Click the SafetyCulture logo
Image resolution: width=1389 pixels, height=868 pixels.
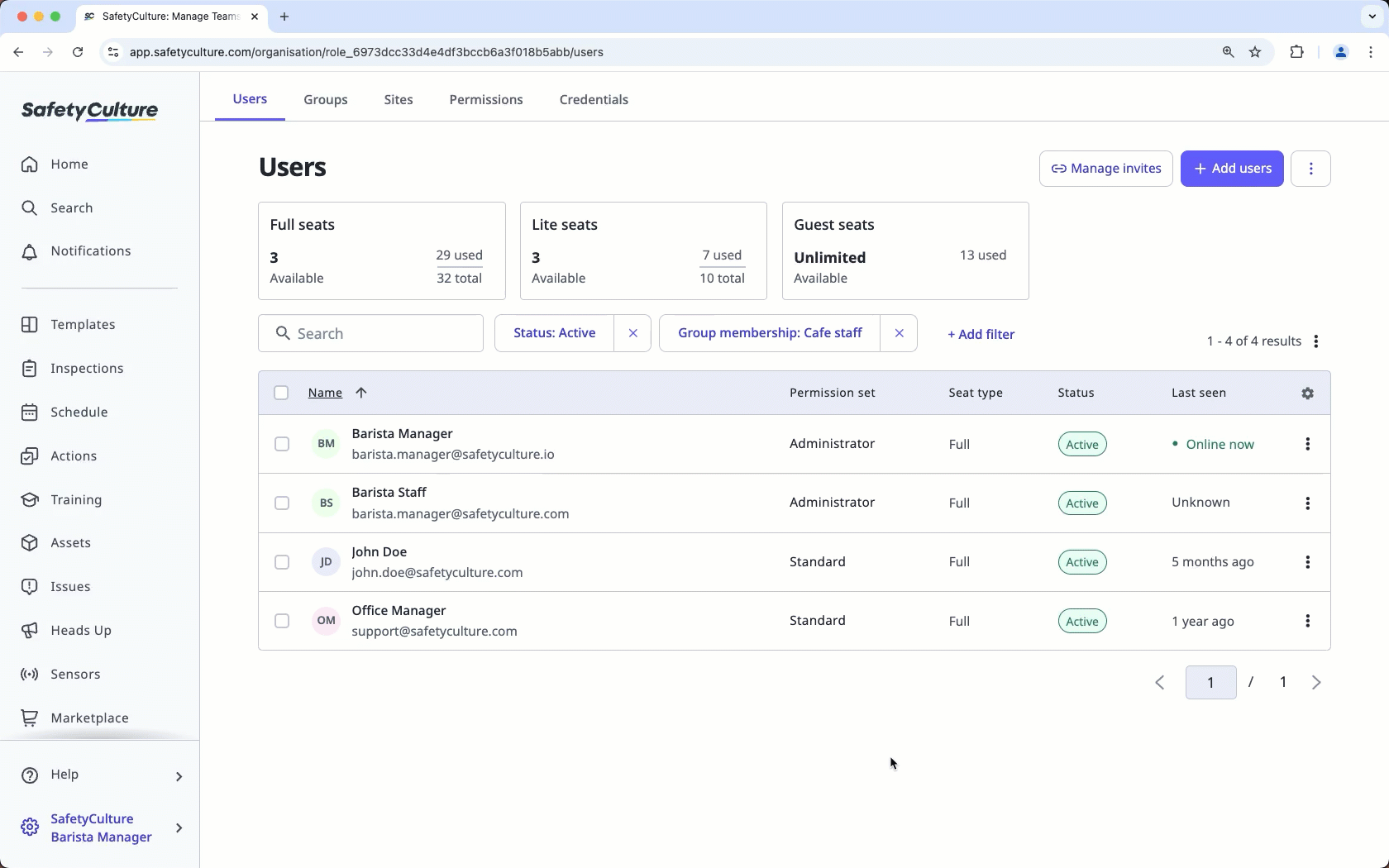pos(89,111)
